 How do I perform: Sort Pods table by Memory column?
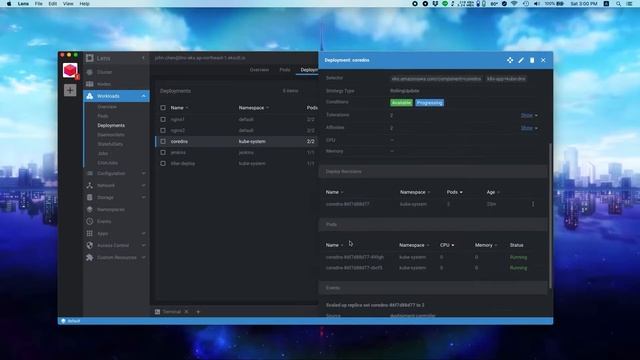pyautogui.click(x=486, y=245)
